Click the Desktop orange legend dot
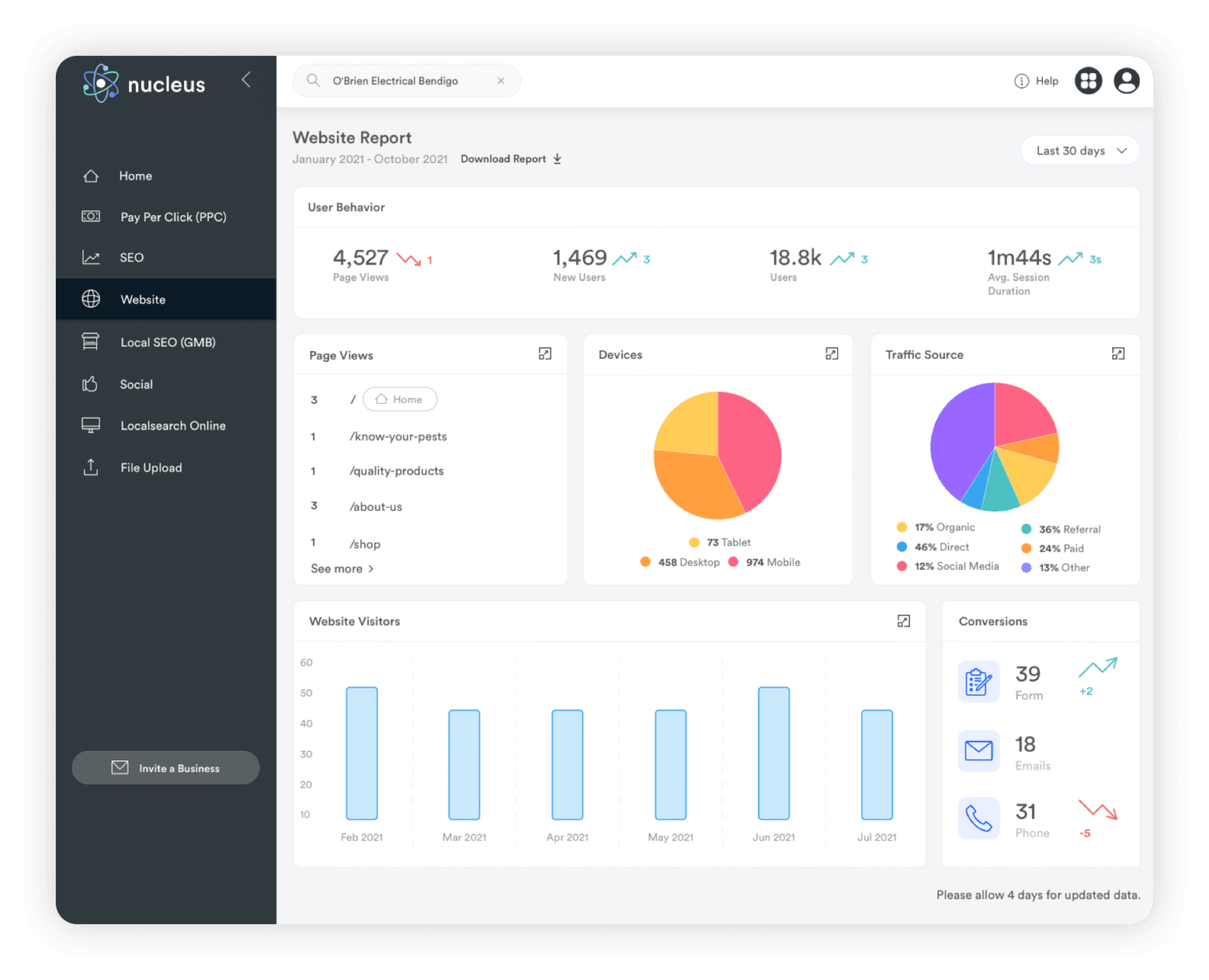Viewport: 1209px width, 980px height. click(x=645, y=562)
